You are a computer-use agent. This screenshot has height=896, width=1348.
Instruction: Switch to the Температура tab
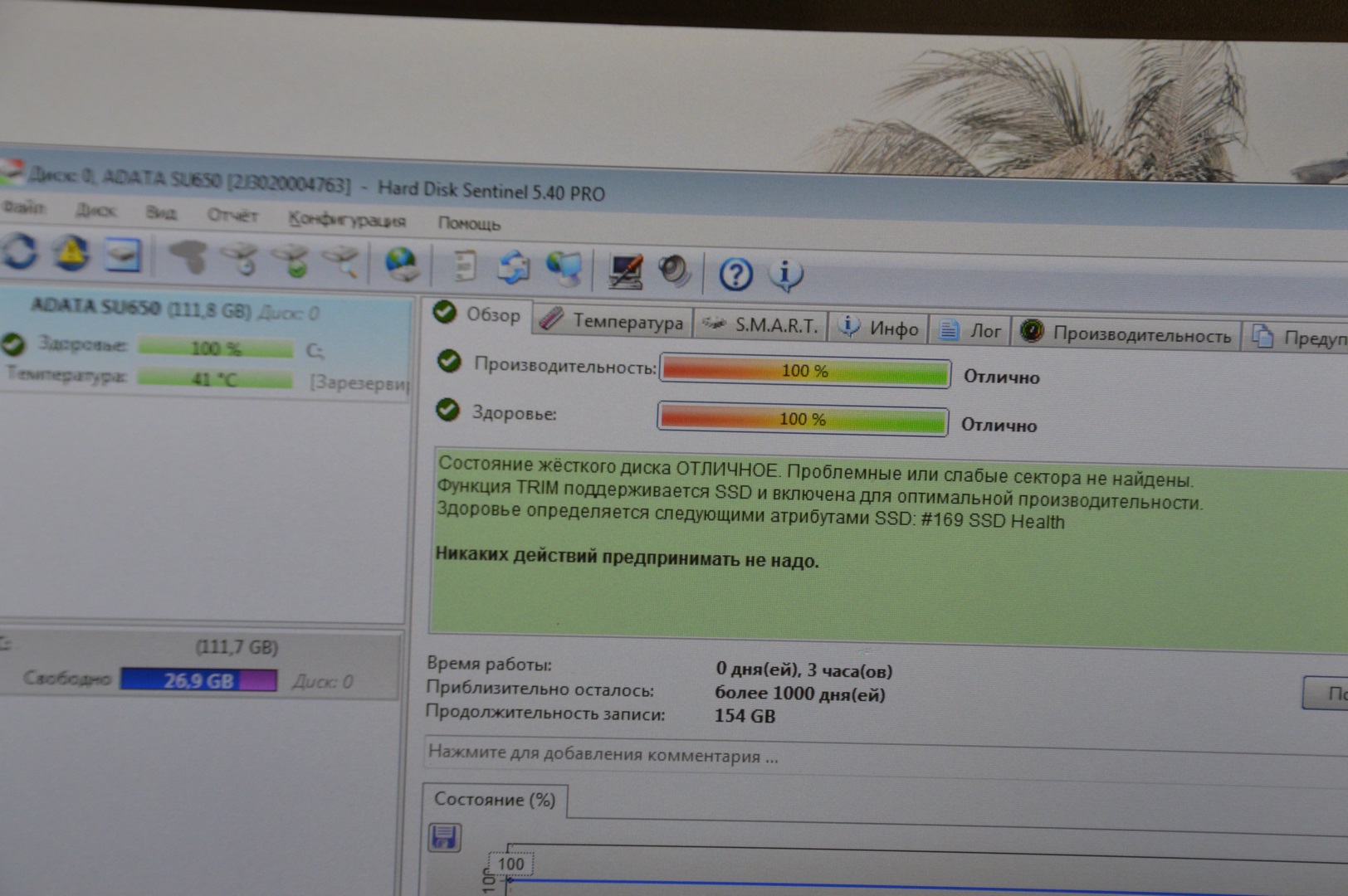point(613,321)
